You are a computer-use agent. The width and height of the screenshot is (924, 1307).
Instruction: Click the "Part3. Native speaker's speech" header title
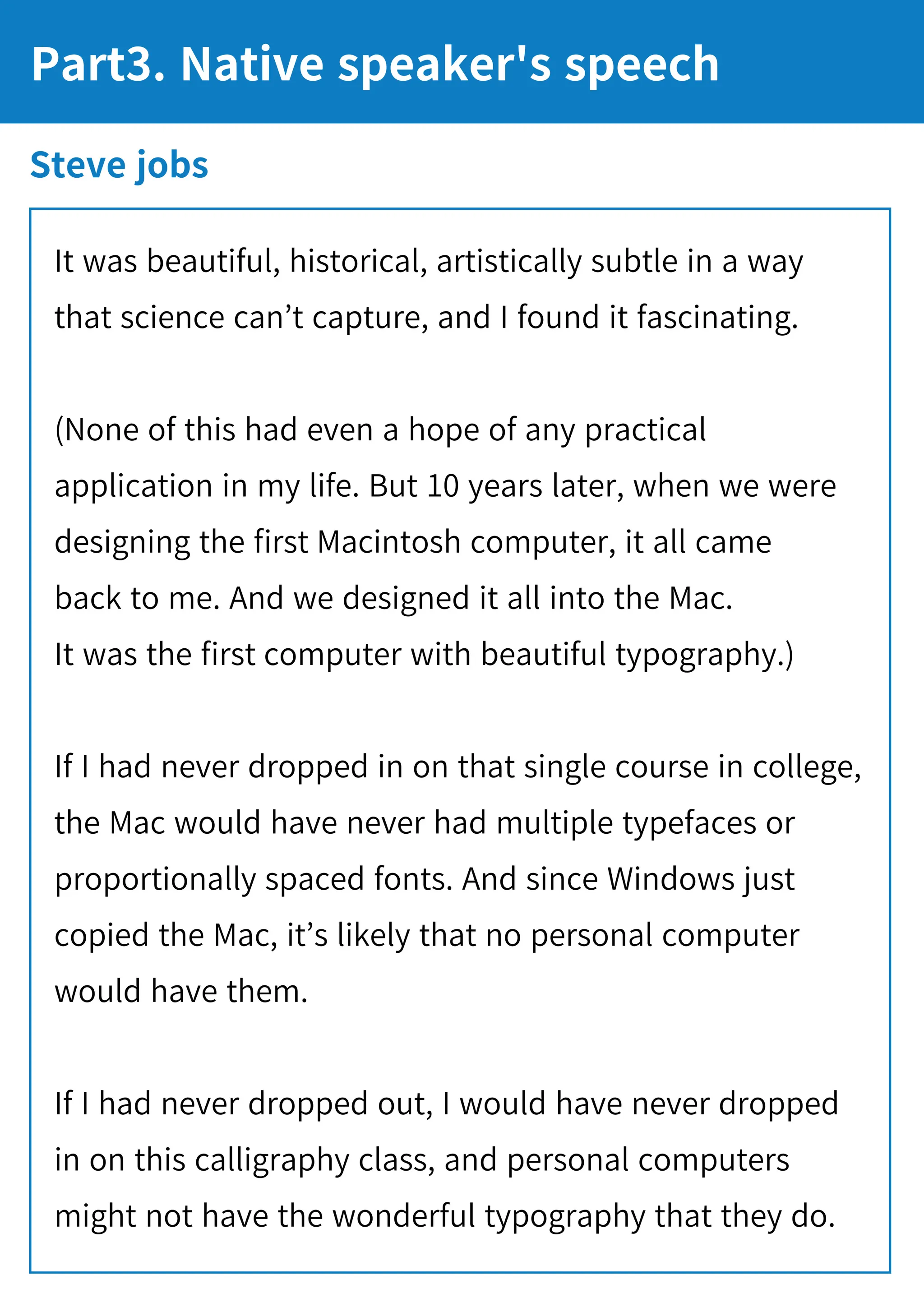[x=375, y=65]
